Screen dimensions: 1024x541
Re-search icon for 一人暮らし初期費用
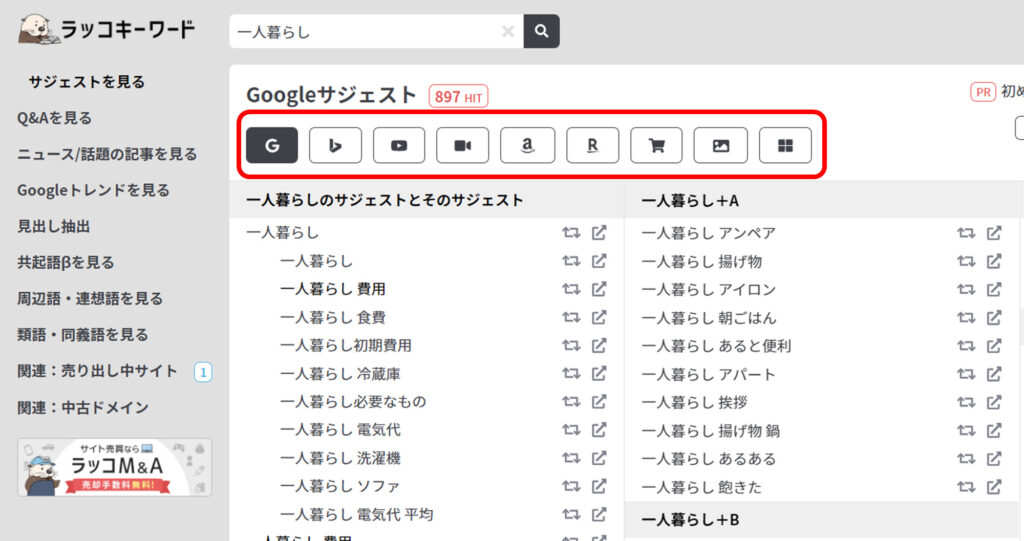[571, 345]
